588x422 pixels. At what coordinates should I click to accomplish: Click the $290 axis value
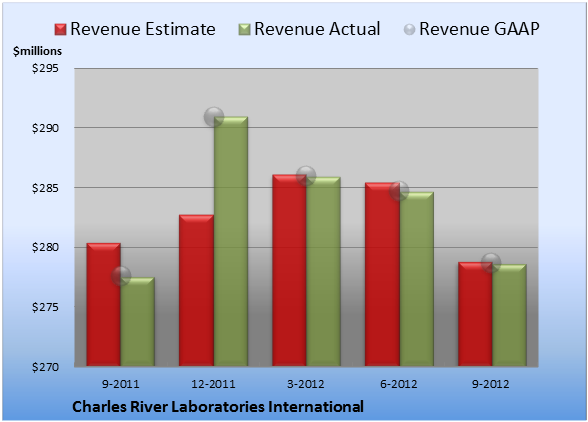[x=45, y=128]
